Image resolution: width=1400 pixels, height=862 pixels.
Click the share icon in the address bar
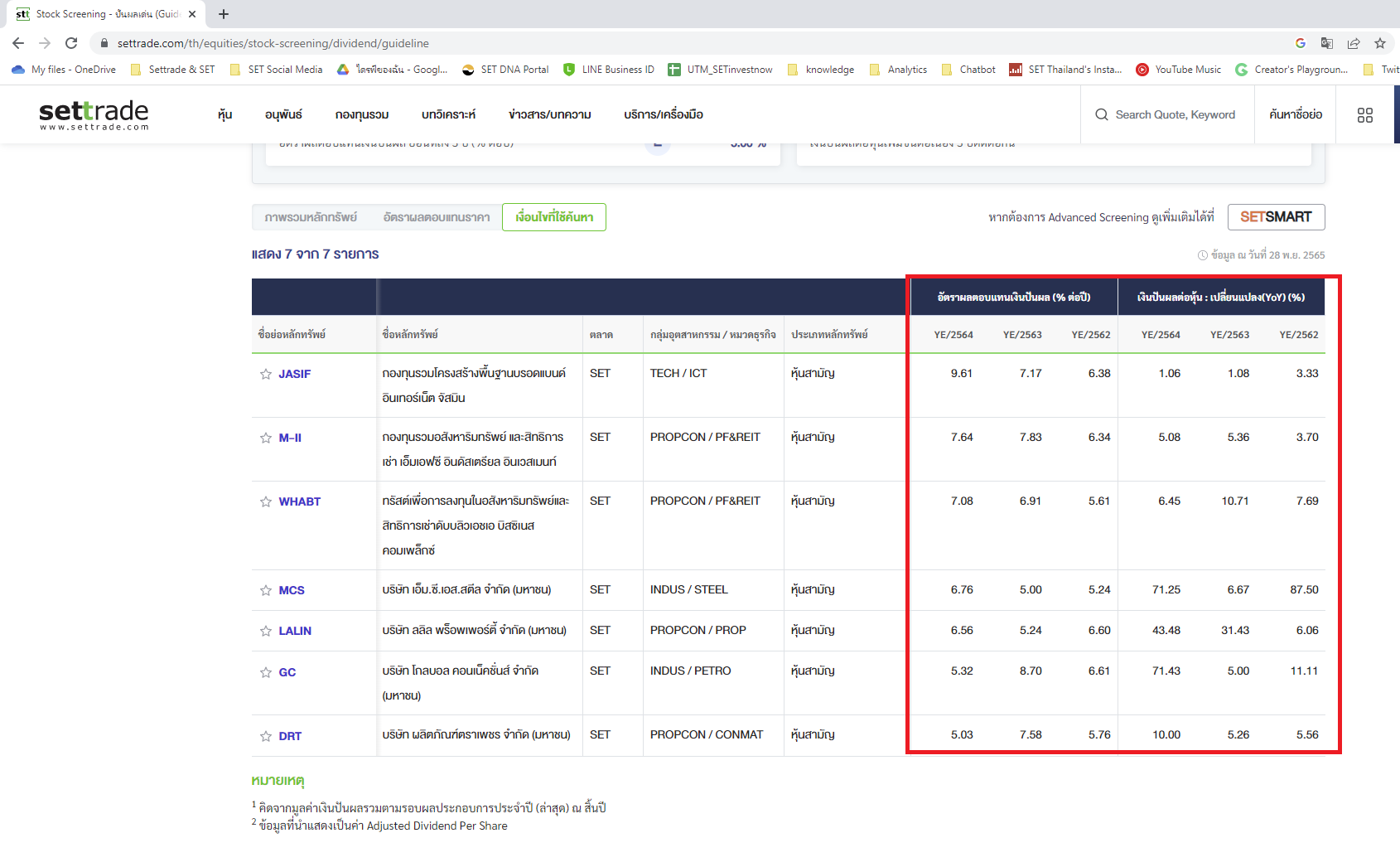[x=1353, y=43]
